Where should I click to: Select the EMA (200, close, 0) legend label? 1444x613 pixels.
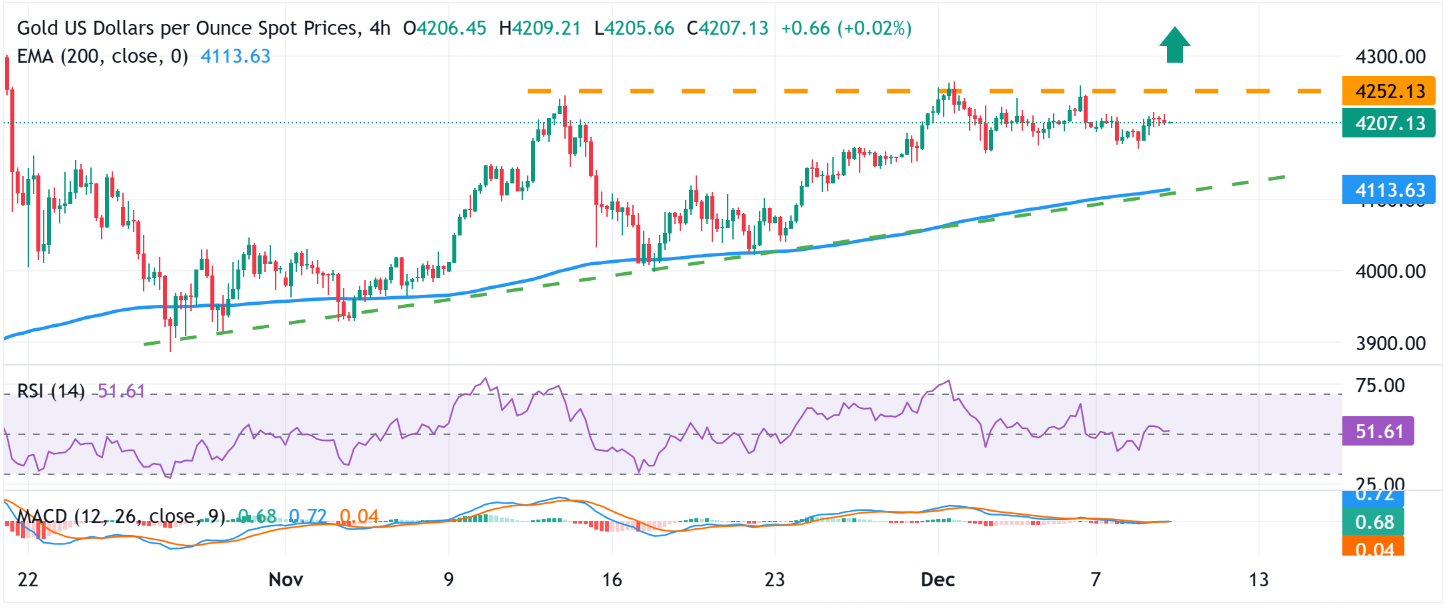tap(102, 56)
